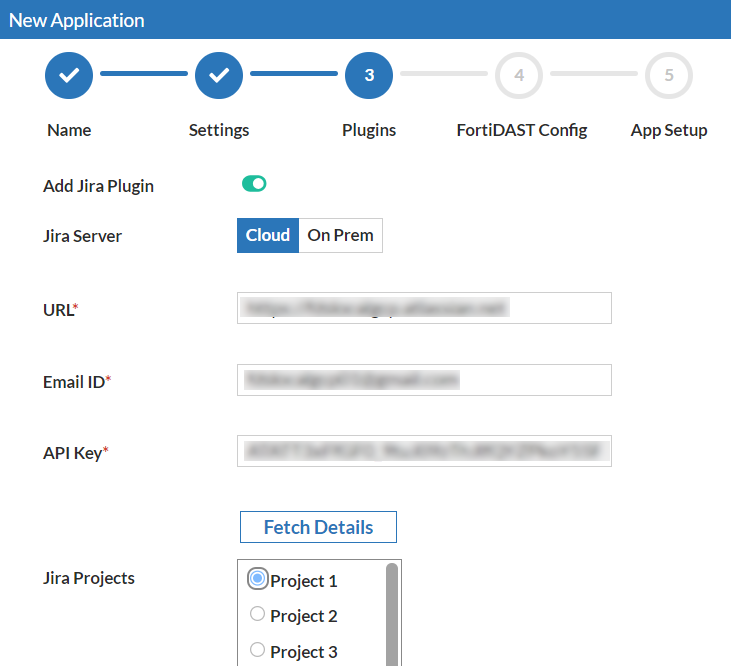Click the Fetch Details button
This screenshot has height=666, width=731.
318,527
